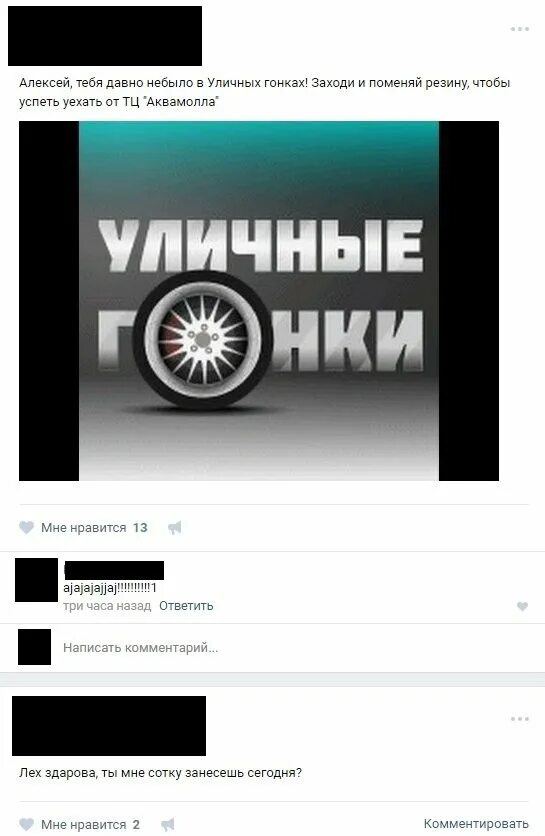Open the commenter's redacted name link

click(x=114, y=570)
